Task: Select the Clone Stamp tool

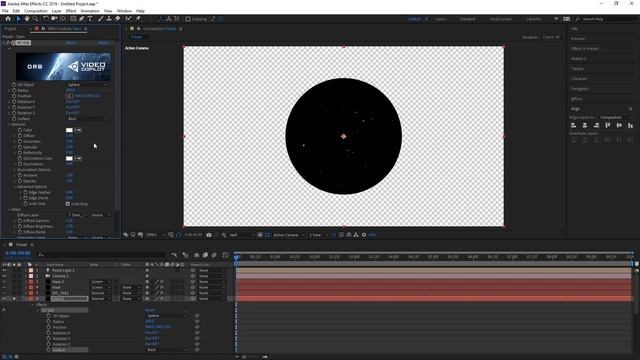Action: tap(109, 19)
